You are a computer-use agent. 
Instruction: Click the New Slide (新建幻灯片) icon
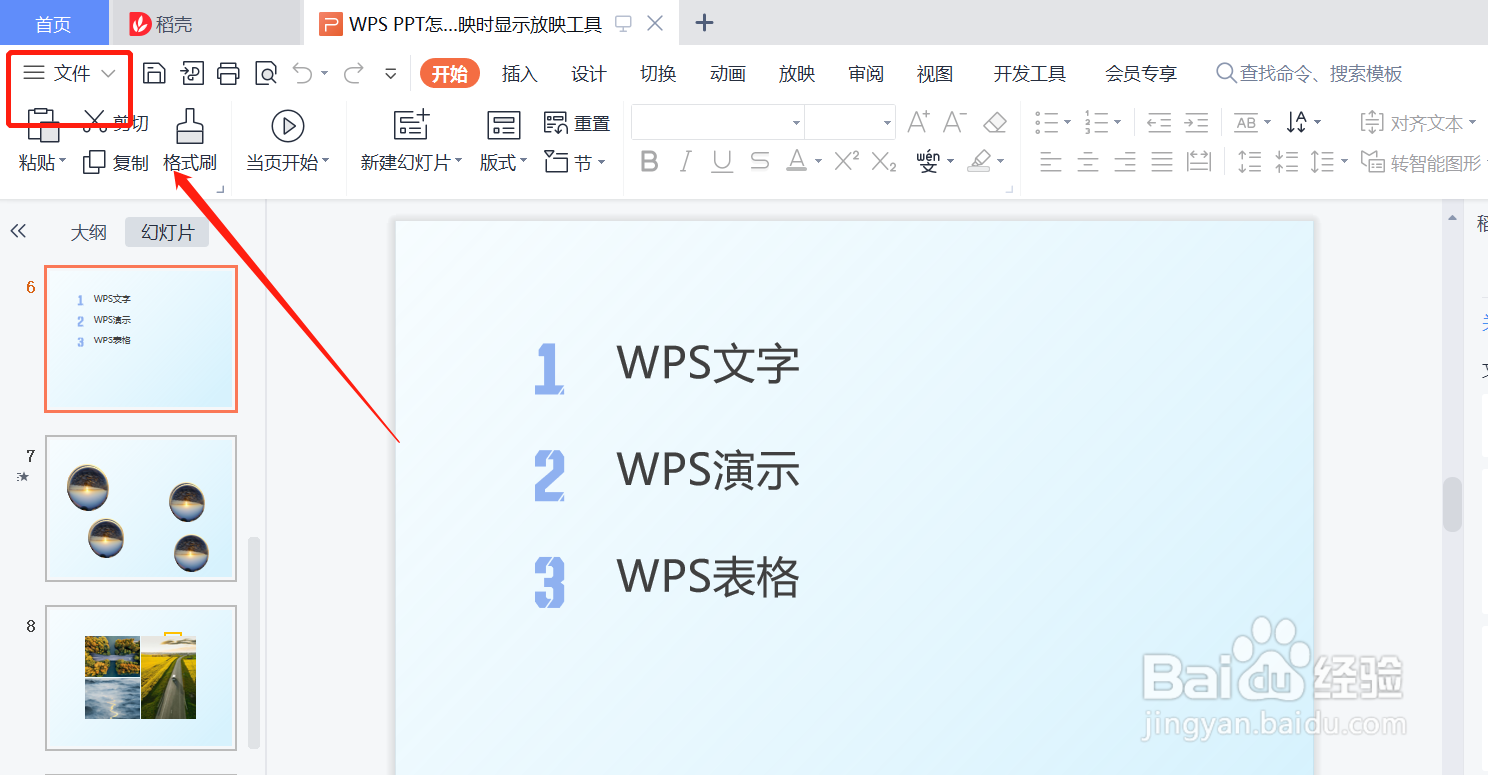tap(411, 125)
